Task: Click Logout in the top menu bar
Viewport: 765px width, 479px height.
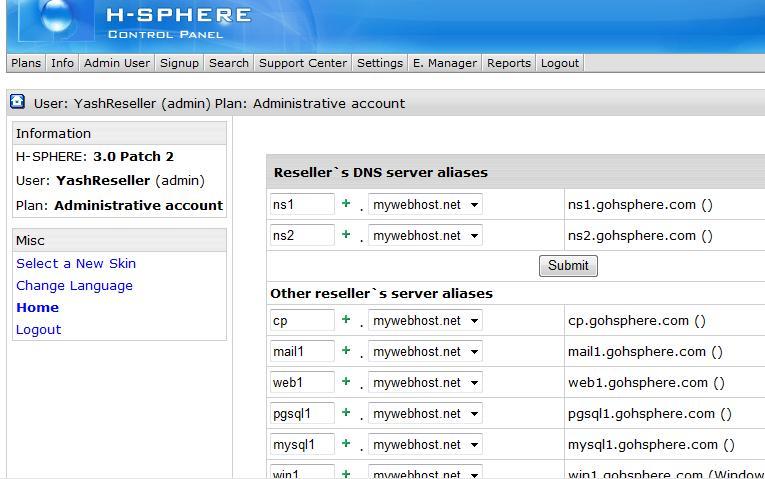Action: pyautogui.click(x=560, y=63)
